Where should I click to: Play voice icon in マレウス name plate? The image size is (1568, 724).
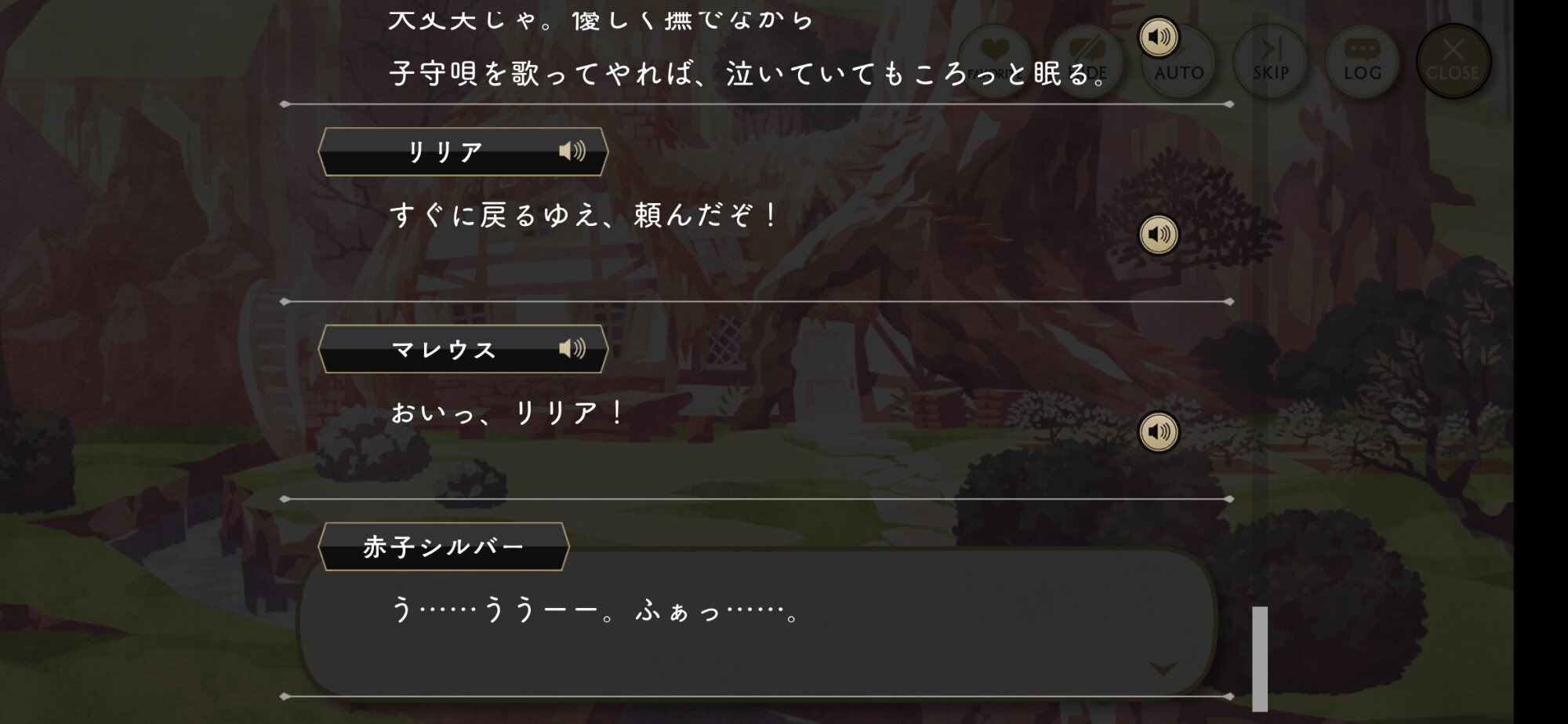point(572,348)
